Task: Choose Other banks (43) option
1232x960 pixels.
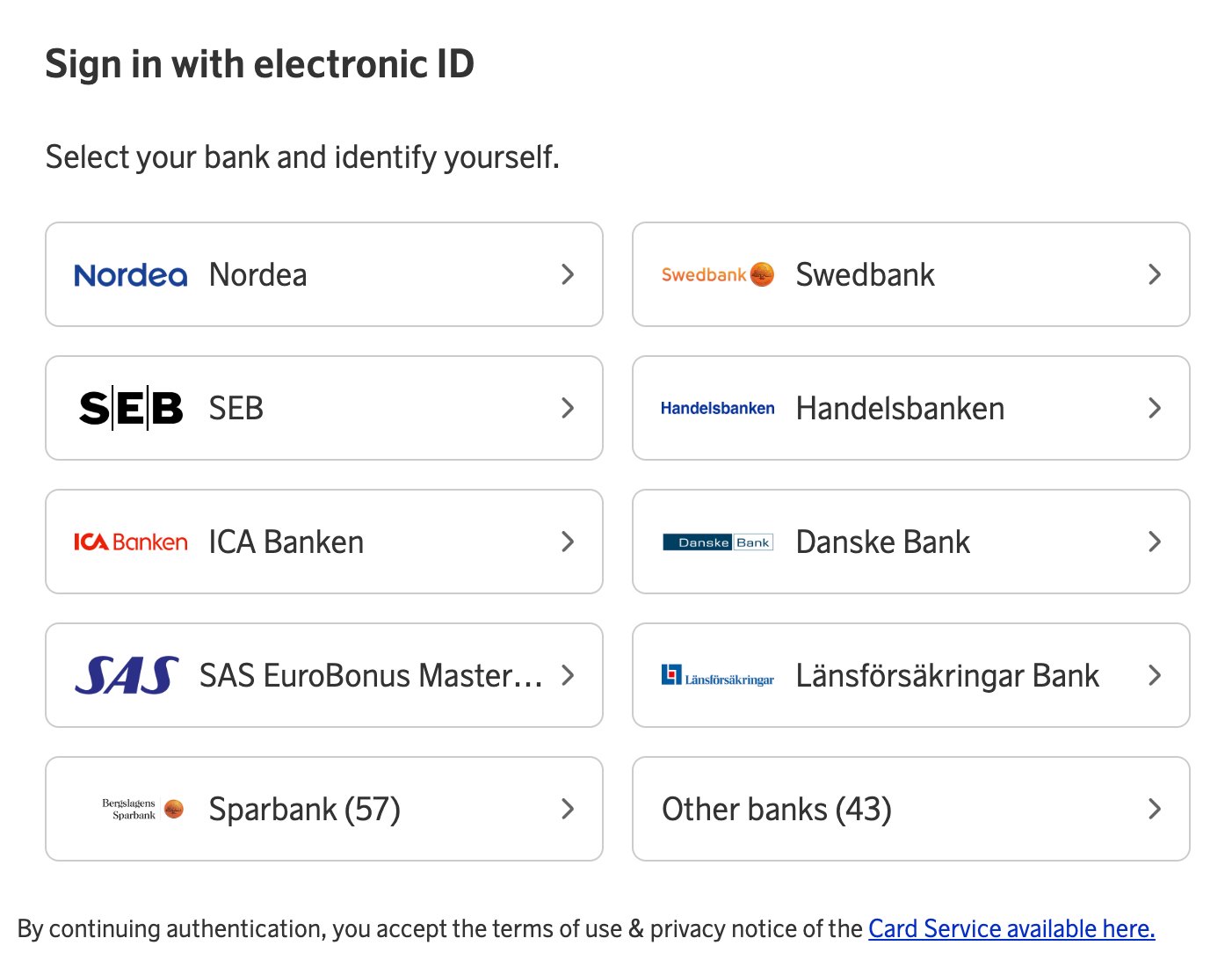Action: [910, 809]
